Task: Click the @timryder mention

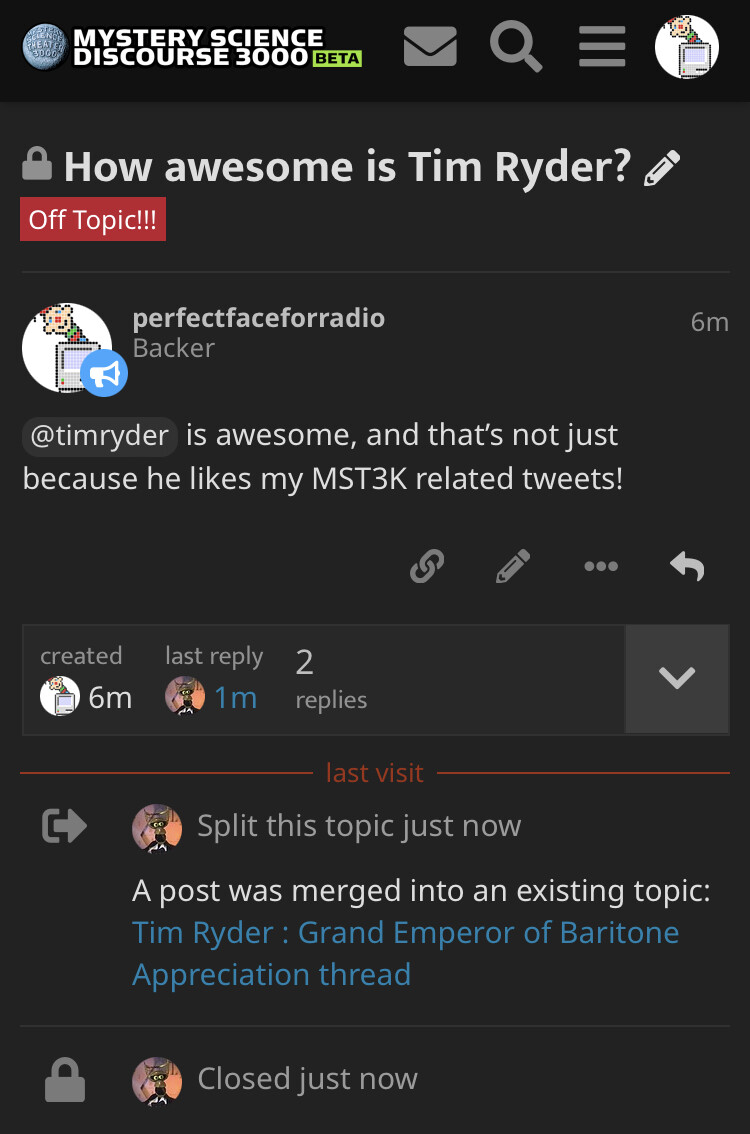Action: pos(100,436)
